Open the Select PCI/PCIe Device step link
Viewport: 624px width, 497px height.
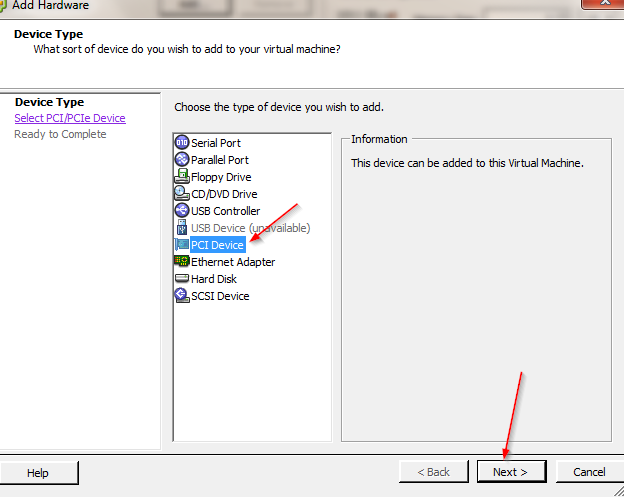(x=70, y=118)
